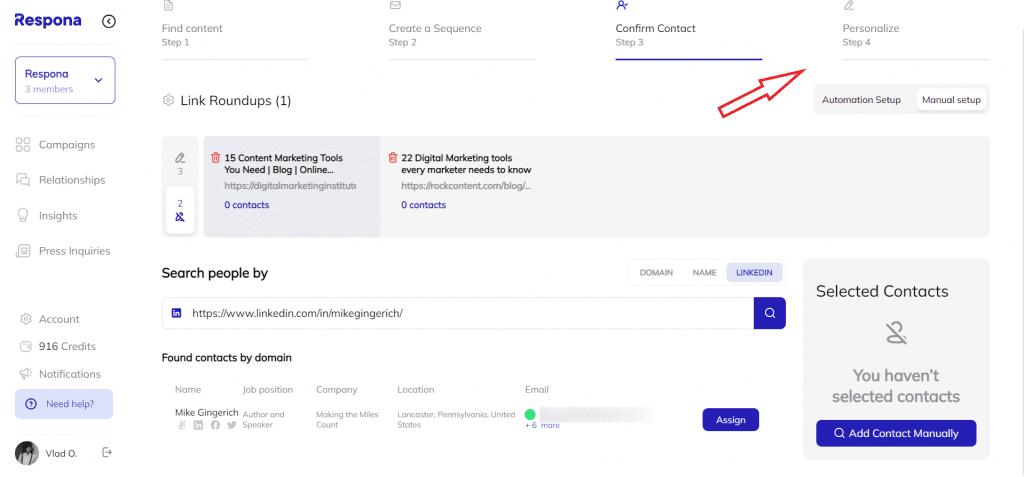Collapse the sidebar with the back arrow
The width and height of the screenshot is (1024, 477).
coord(109,21)
